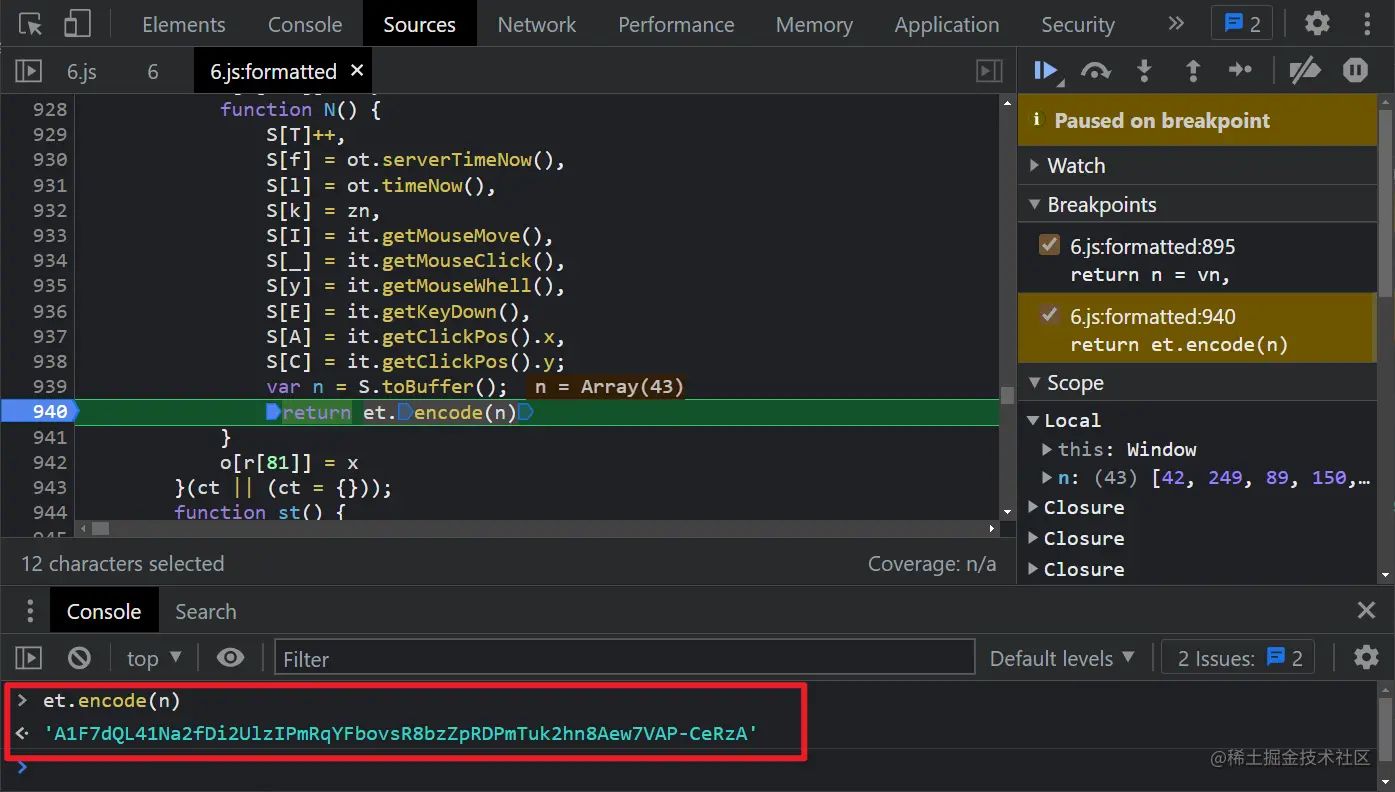Switch to the file tab named 6
This screenshot has height=792, width=1395.
coord(153,71)
